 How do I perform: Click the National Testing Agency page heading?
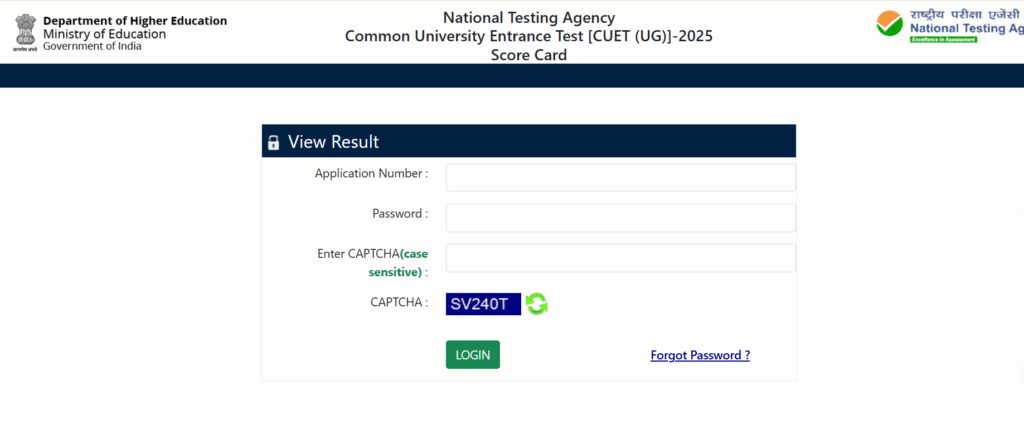click(529, 18)
